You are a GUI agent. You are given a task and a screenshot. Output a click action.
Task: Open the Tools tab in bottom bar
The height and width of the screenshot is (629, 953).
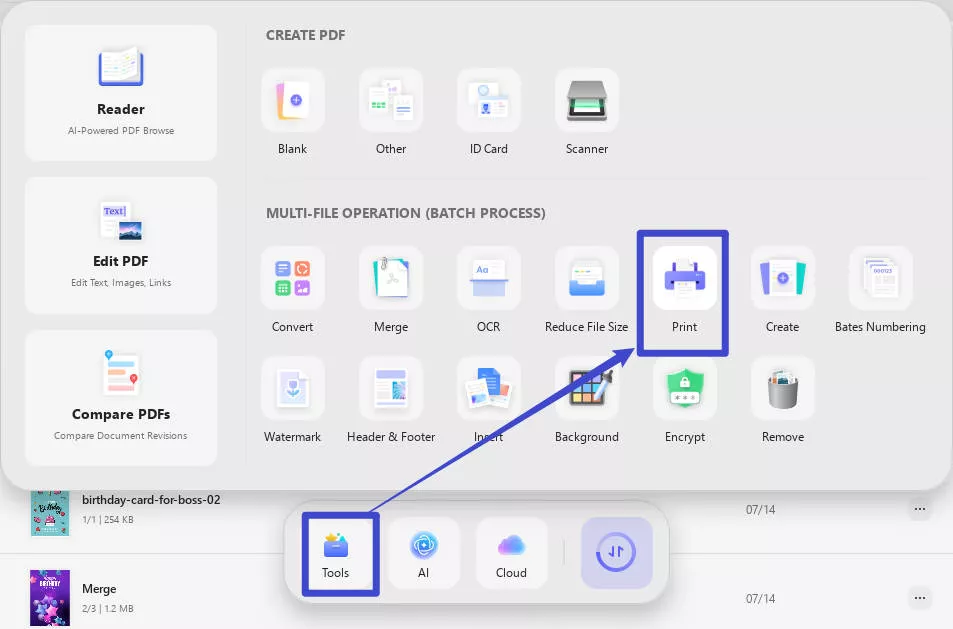point(336,554)
